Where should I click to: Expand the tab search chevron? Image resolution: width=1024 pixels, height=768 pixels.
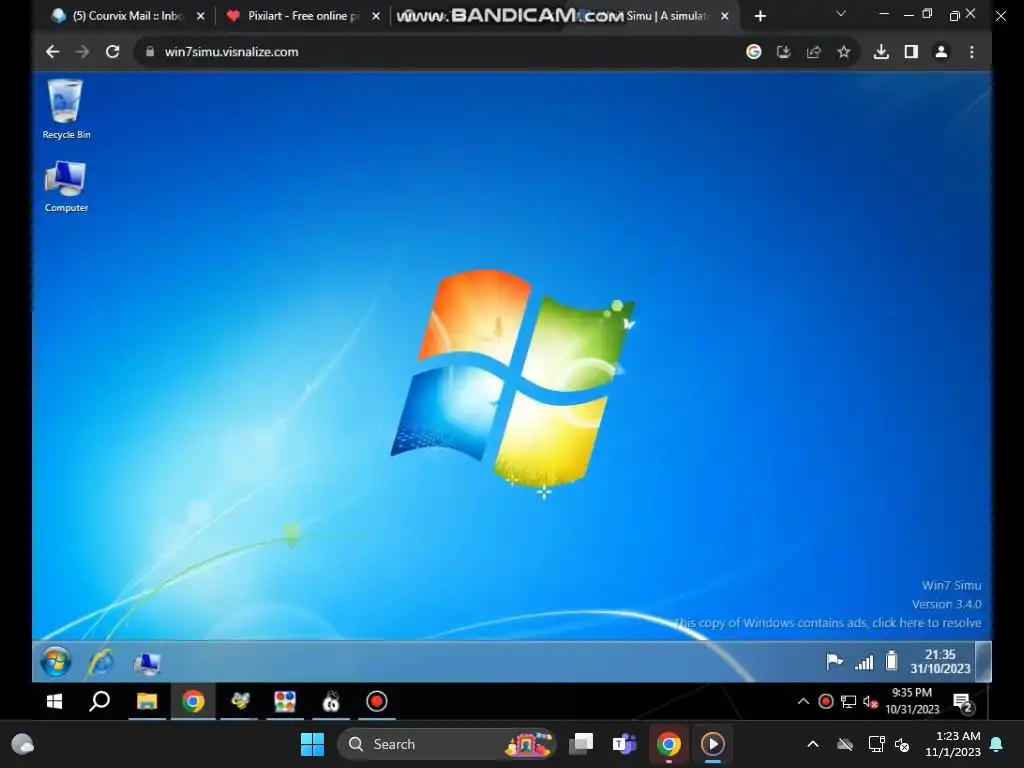841,13
